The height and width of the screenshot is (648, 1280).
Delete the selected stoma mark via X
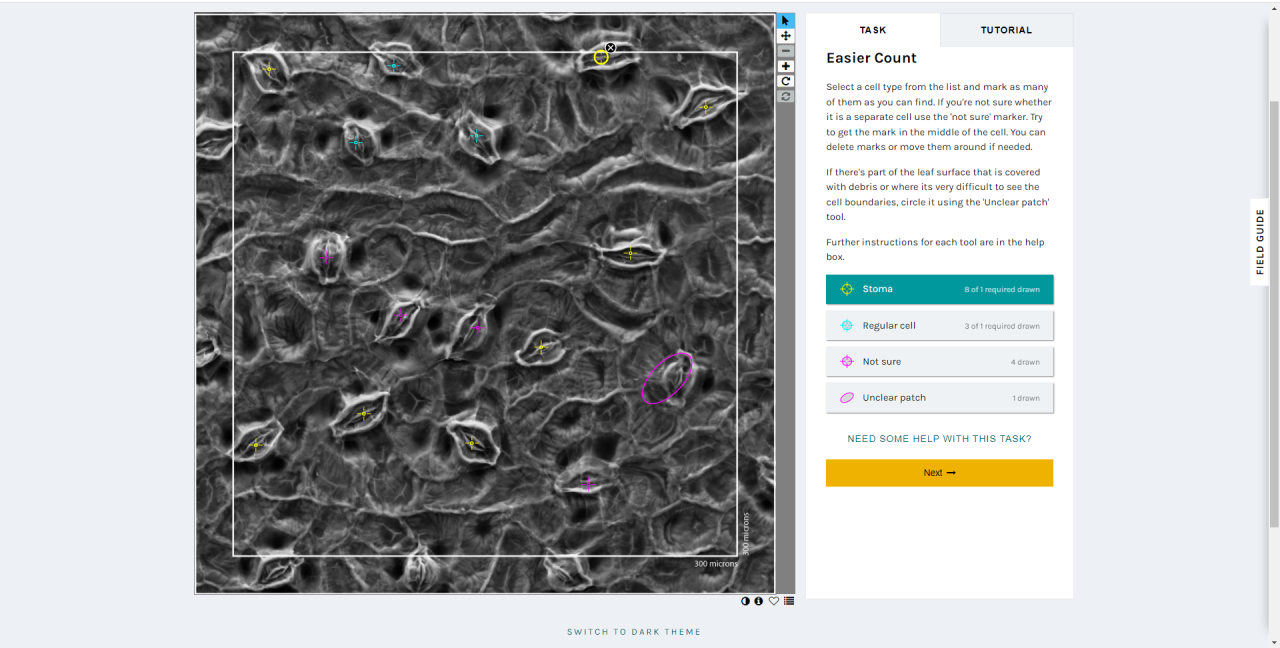[611, 47]
